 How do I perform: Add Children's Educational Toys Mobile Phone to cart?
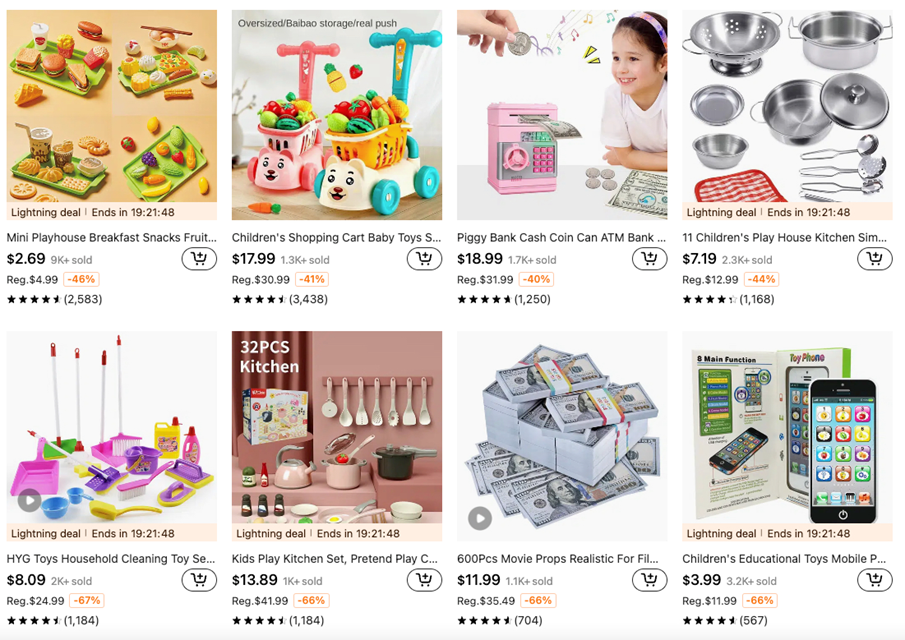pos(874,580)
